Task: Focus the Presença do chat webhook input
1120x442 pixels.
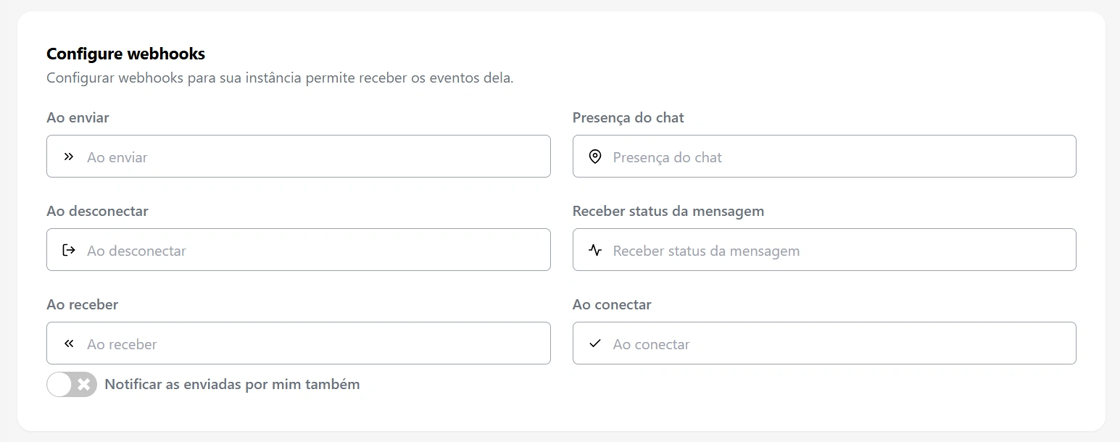Action: (x=840, y=157)
